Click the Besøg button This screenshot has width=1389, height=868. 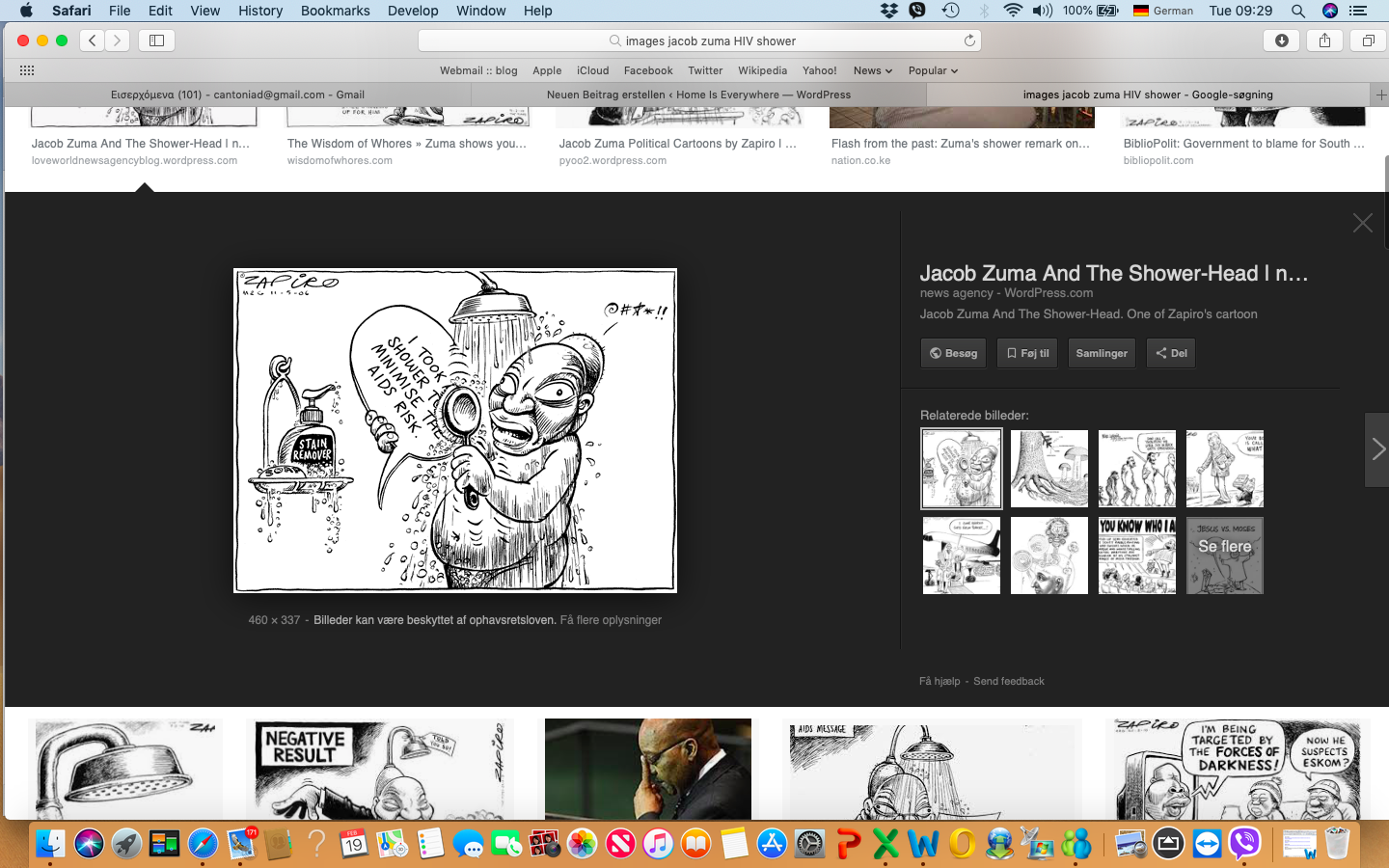[953, 353]
